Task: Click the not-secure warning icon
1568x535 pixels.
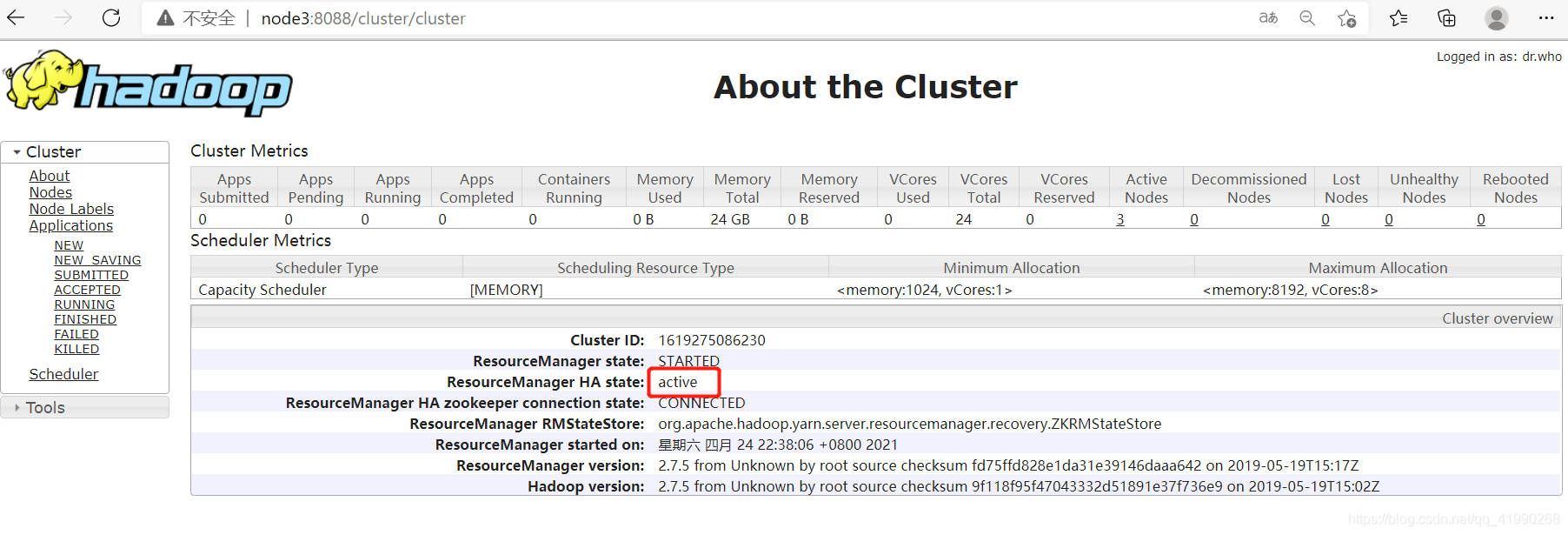Action: pyautogui.click(x=165, y=18)
